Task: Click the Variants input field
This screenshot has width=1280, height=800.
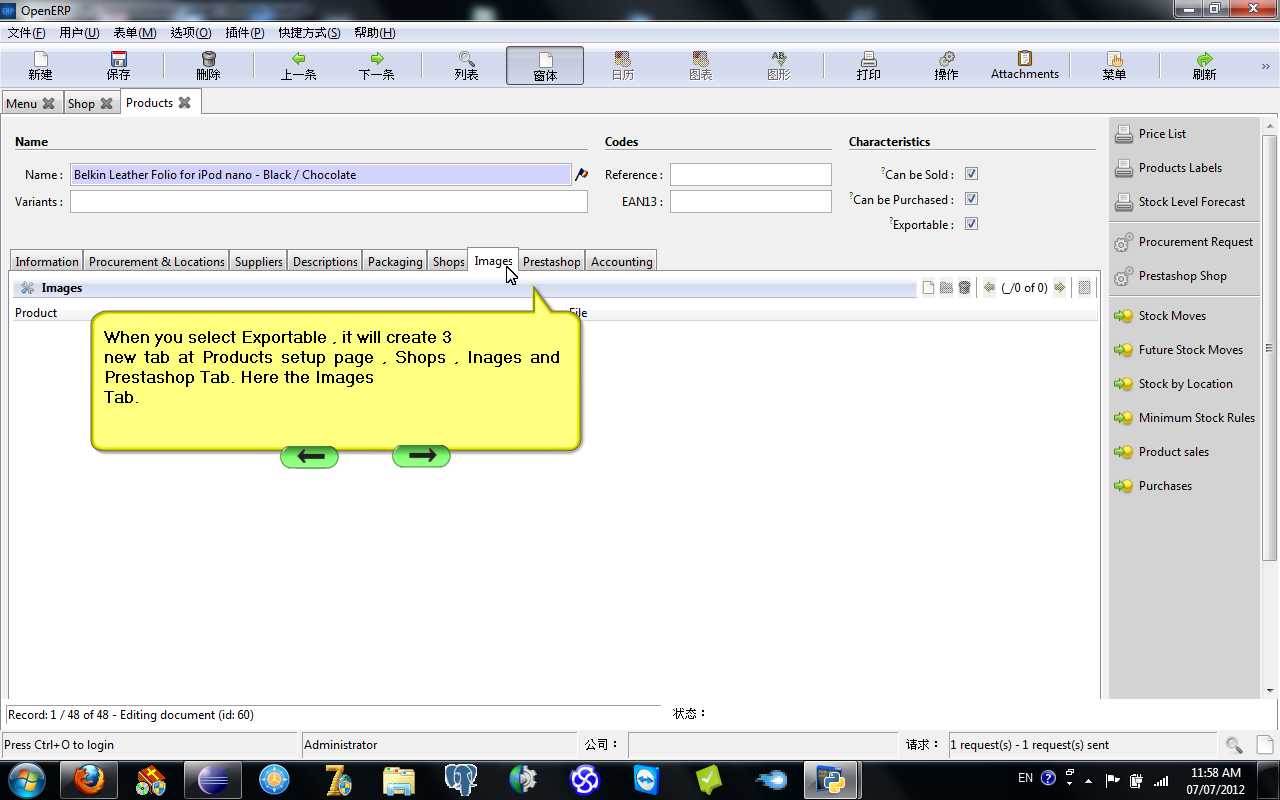Action: [x=329, y=202]
